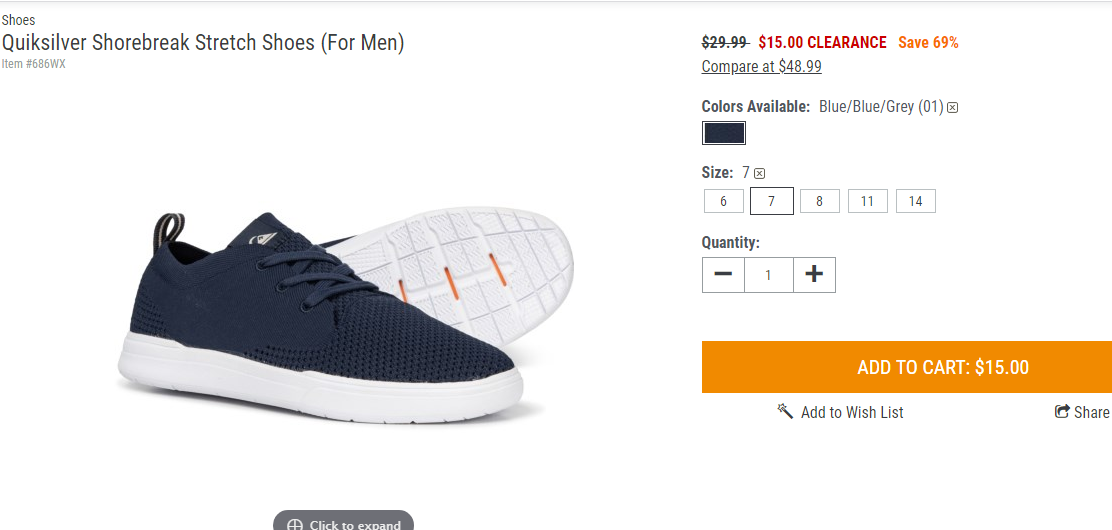Click the Share arrow icon
Image resolution: width=1112 pixels, height=530 pixels.
(x=1062, y=412)
